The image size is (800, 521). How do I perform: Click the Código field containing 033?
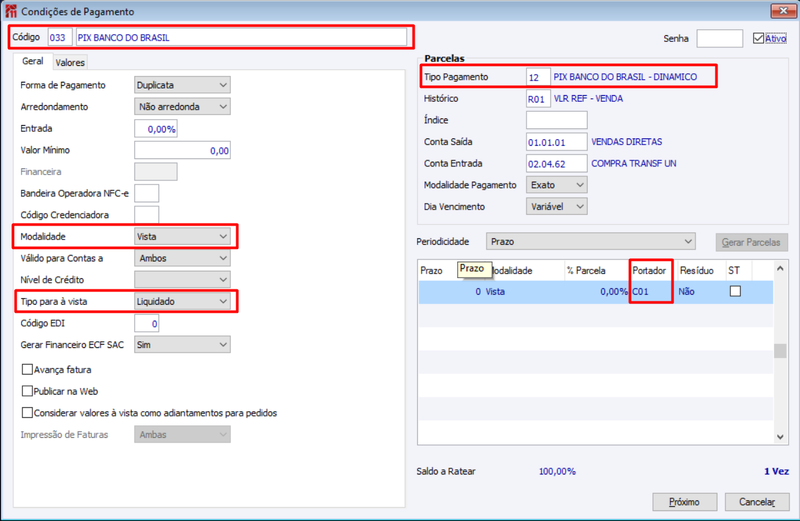[60, 38]
